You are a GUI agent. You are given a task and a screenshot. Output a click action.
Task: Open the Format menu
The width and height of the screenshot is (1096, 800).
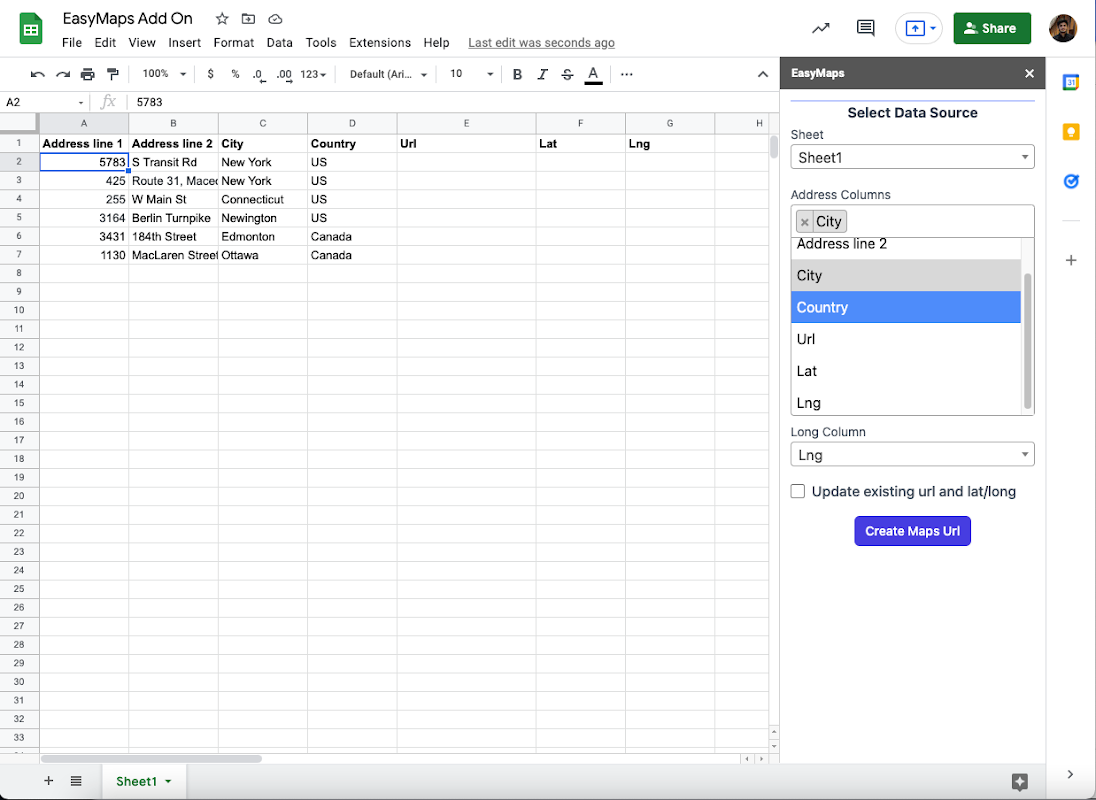233,43
